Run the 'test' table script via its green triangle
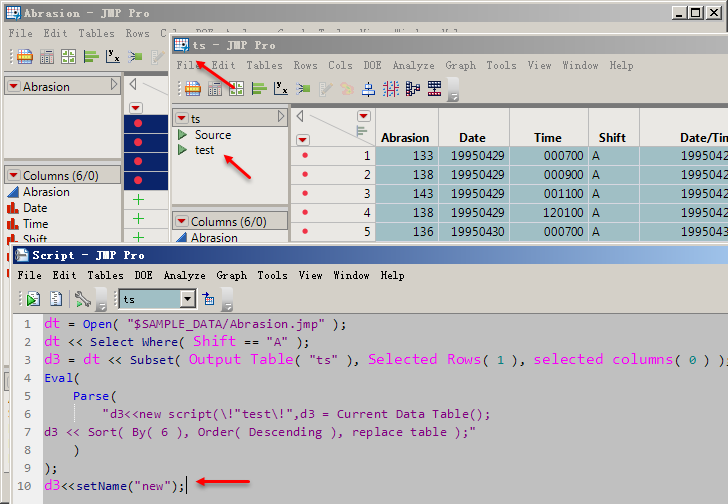728x504 pixels. (x=182, y=150)
